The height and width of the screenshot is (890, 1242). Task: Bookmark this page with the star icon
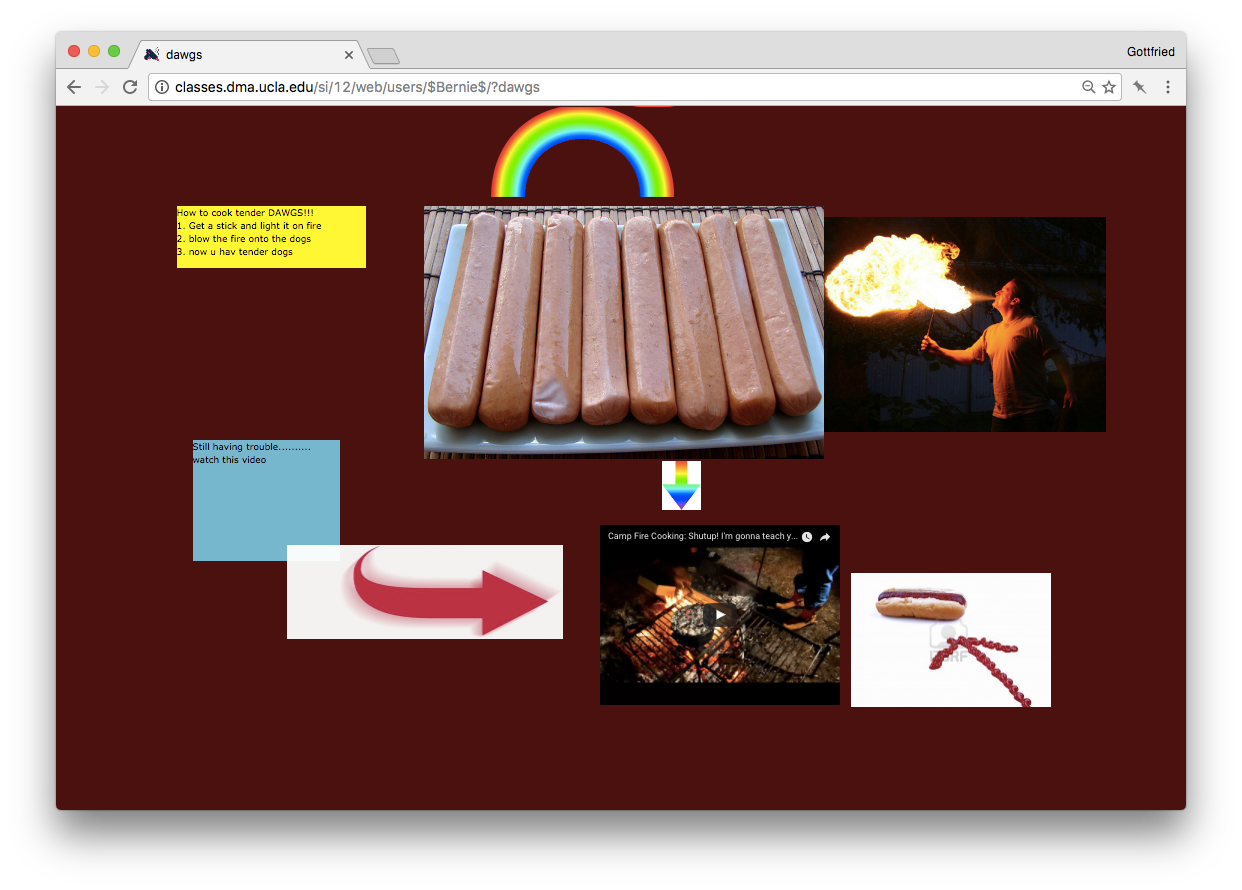1109,87
